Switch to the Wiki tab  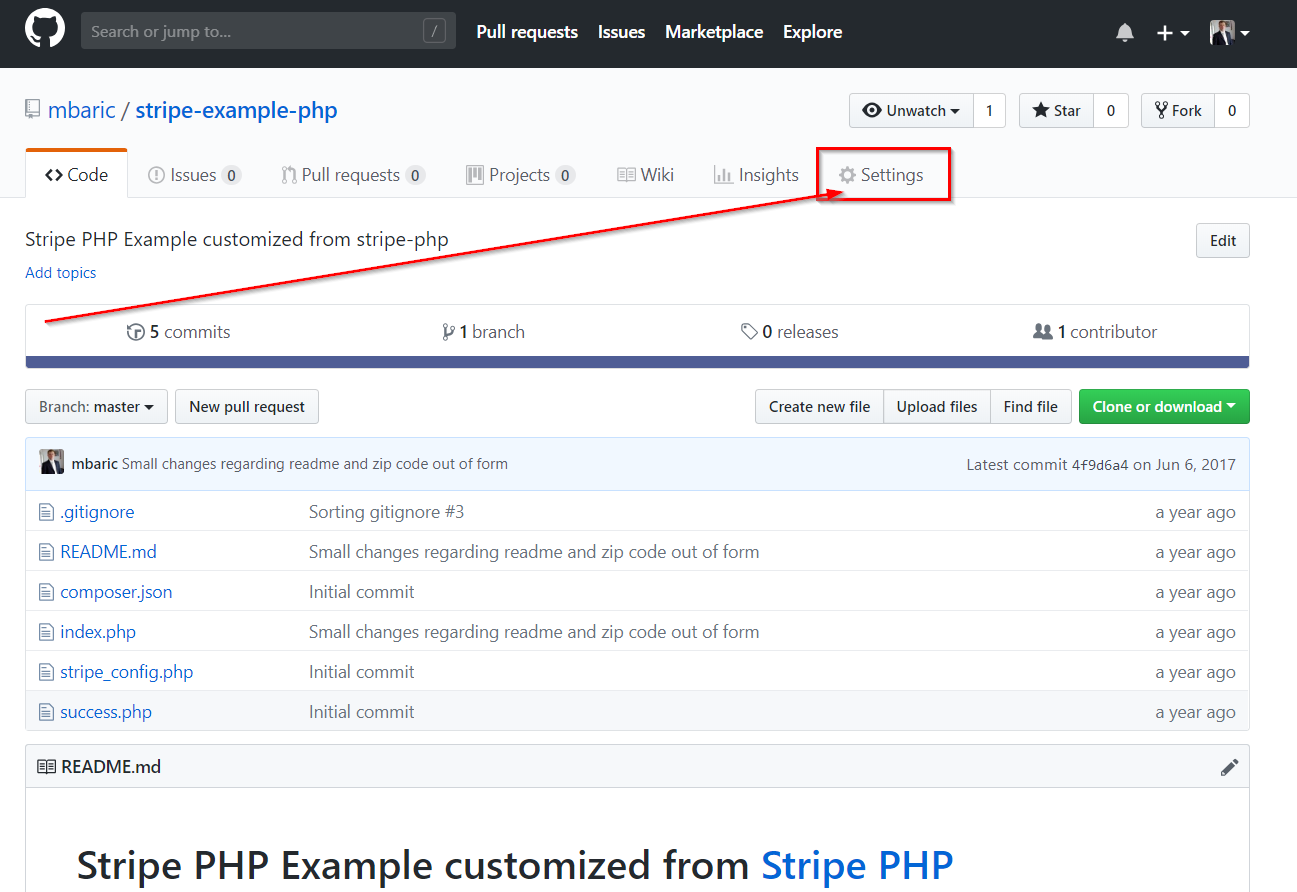pos(645,175)
